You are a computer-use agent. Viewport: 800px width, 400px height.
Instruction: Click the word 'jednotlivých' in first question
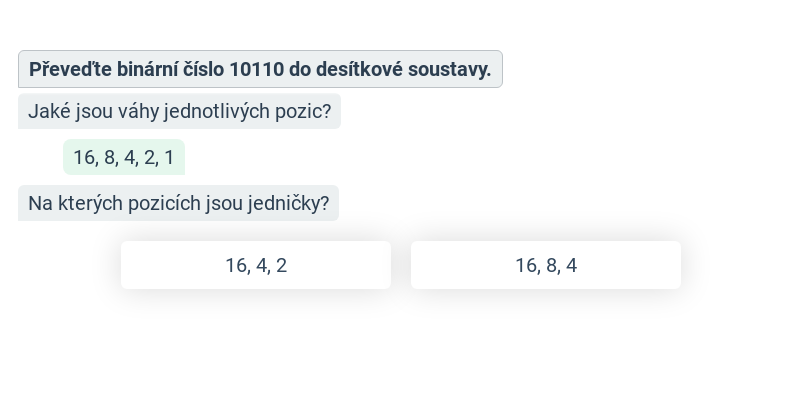pyautogui.click(x=218, y=111)
